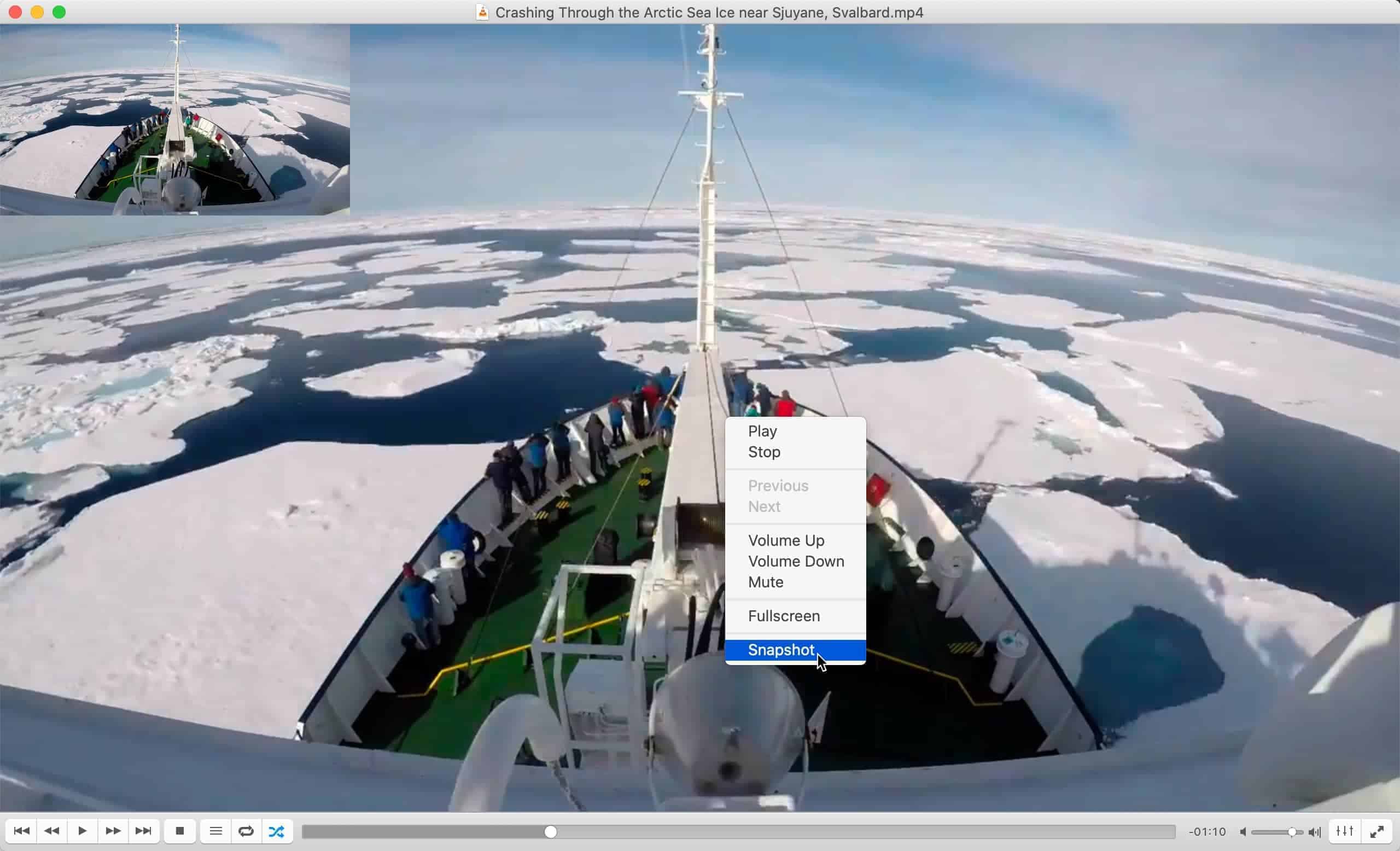Toggle repeat mode on
Image resolution: width=1400 pixels, height=851 pixels.
(x=246, y=831)
